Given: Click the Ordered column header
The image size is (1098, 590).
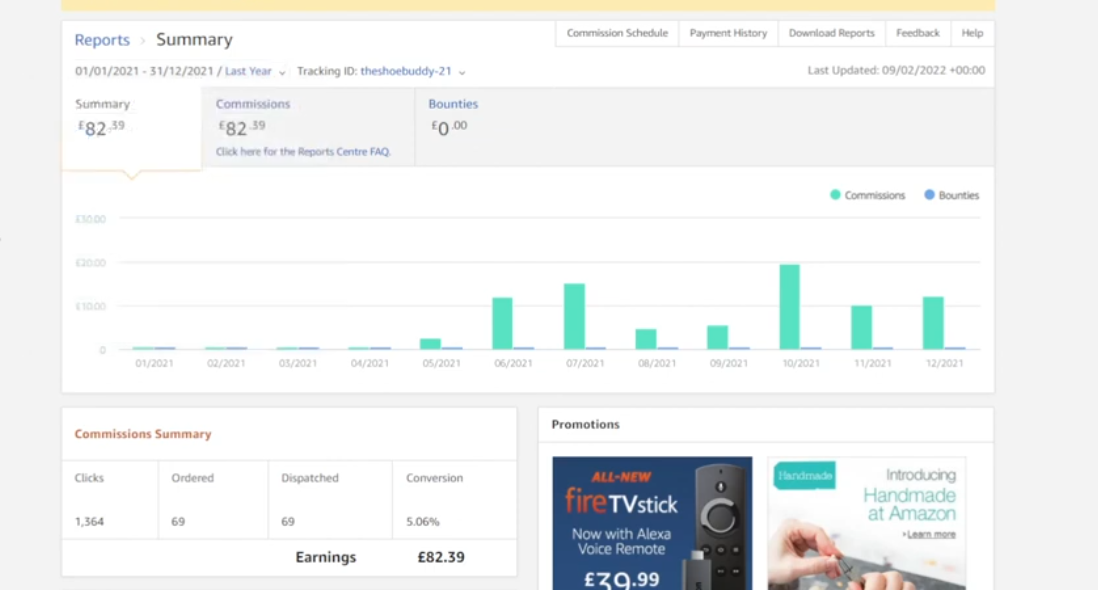Looking at the screenshot, I should [x=193, y=478].
